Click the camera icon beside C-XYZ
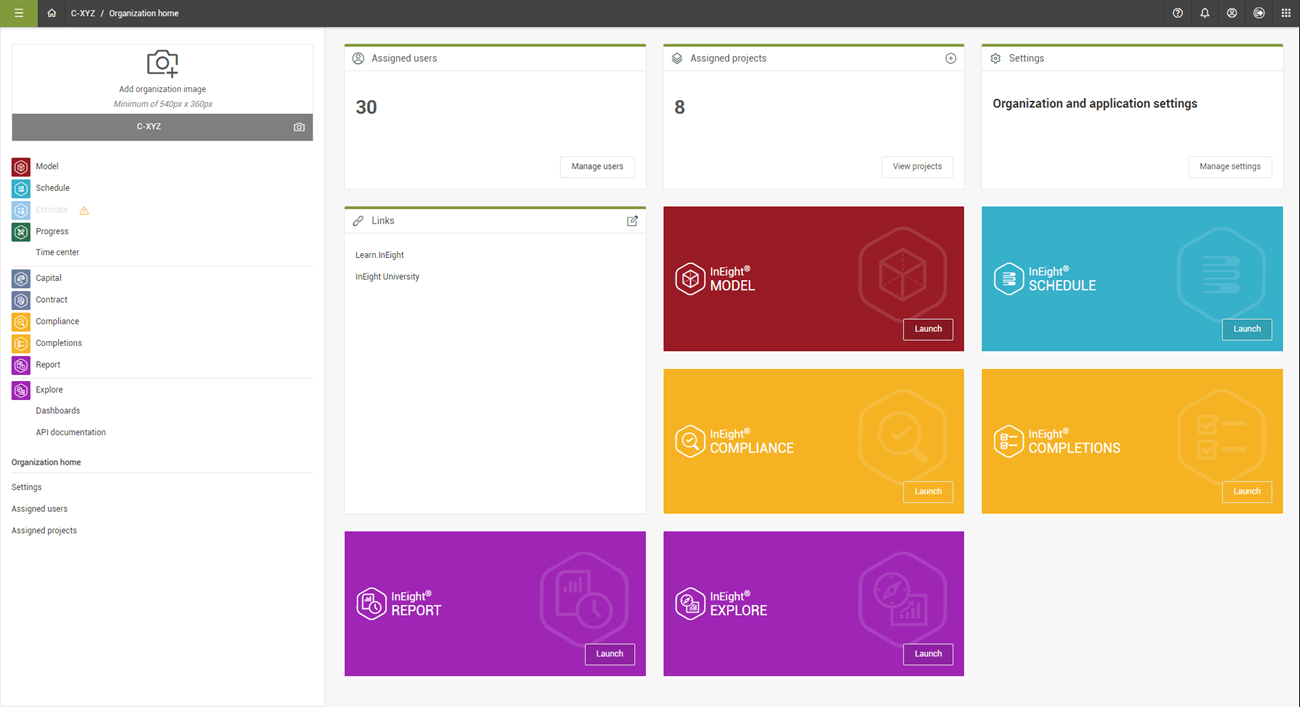1300x707 pixels. (x=299, y=127)
